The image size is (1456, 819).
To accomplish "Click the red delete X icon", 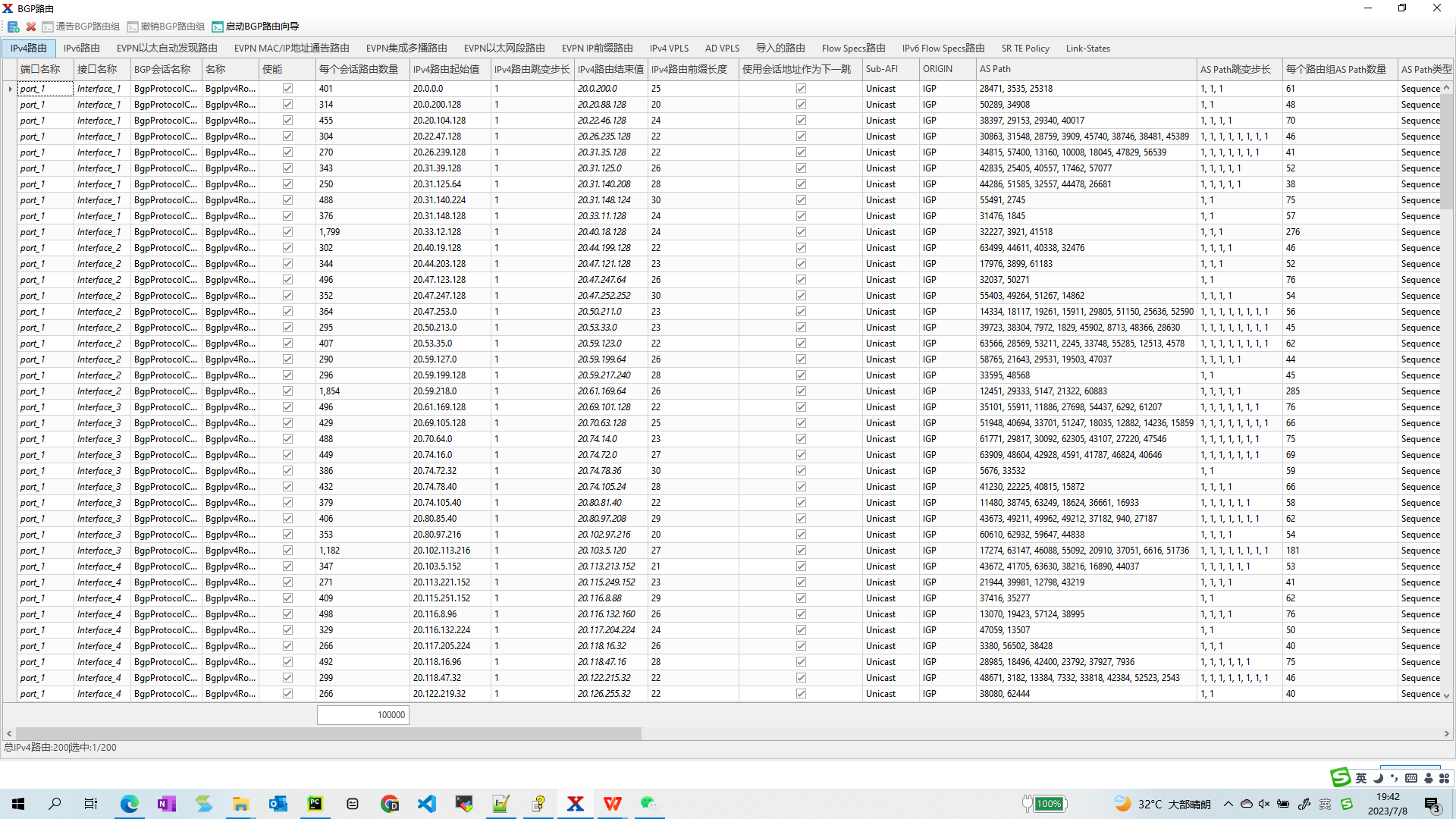I will [31, 27].
